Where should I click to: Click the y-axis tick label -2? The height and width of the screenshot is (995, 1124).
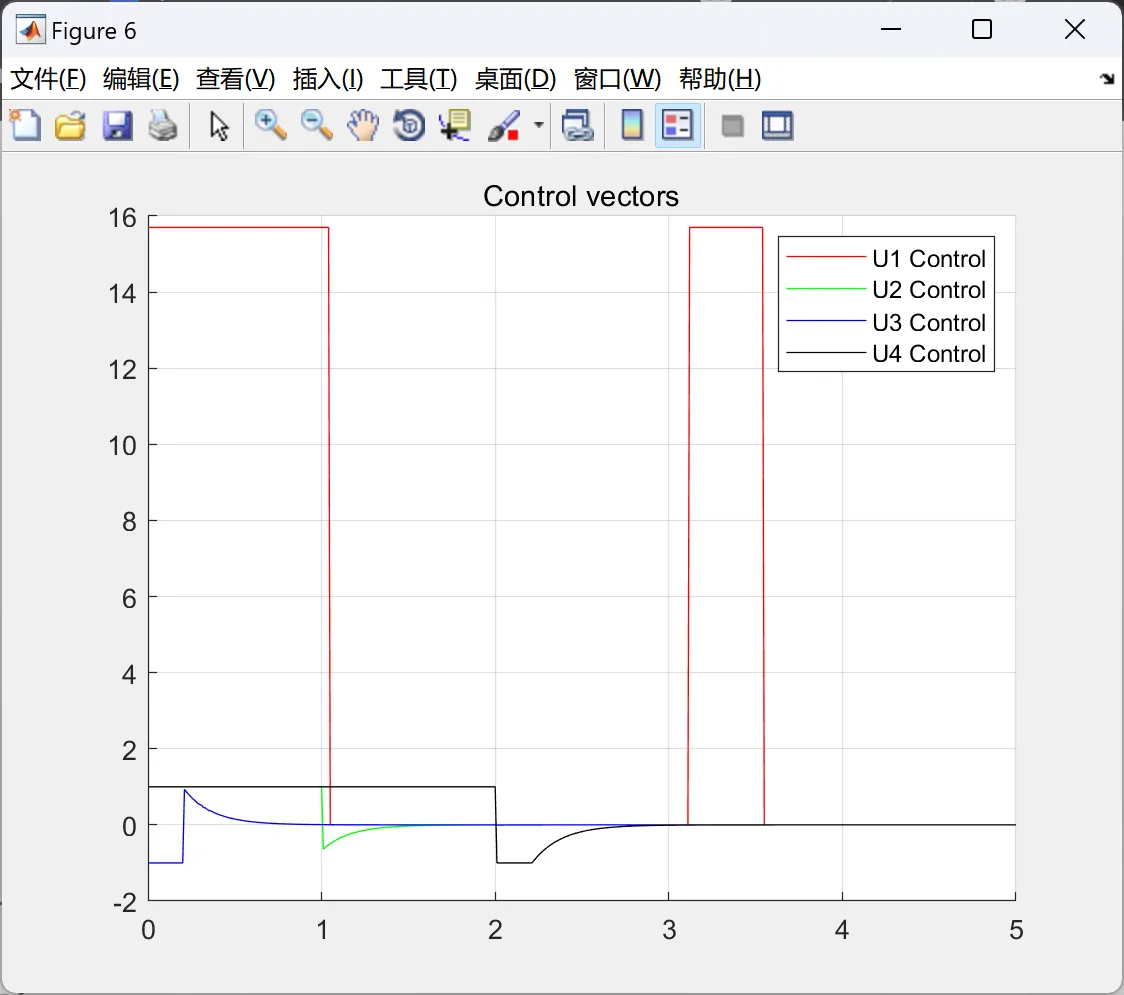pyautogui.click(x=125, y=903)
